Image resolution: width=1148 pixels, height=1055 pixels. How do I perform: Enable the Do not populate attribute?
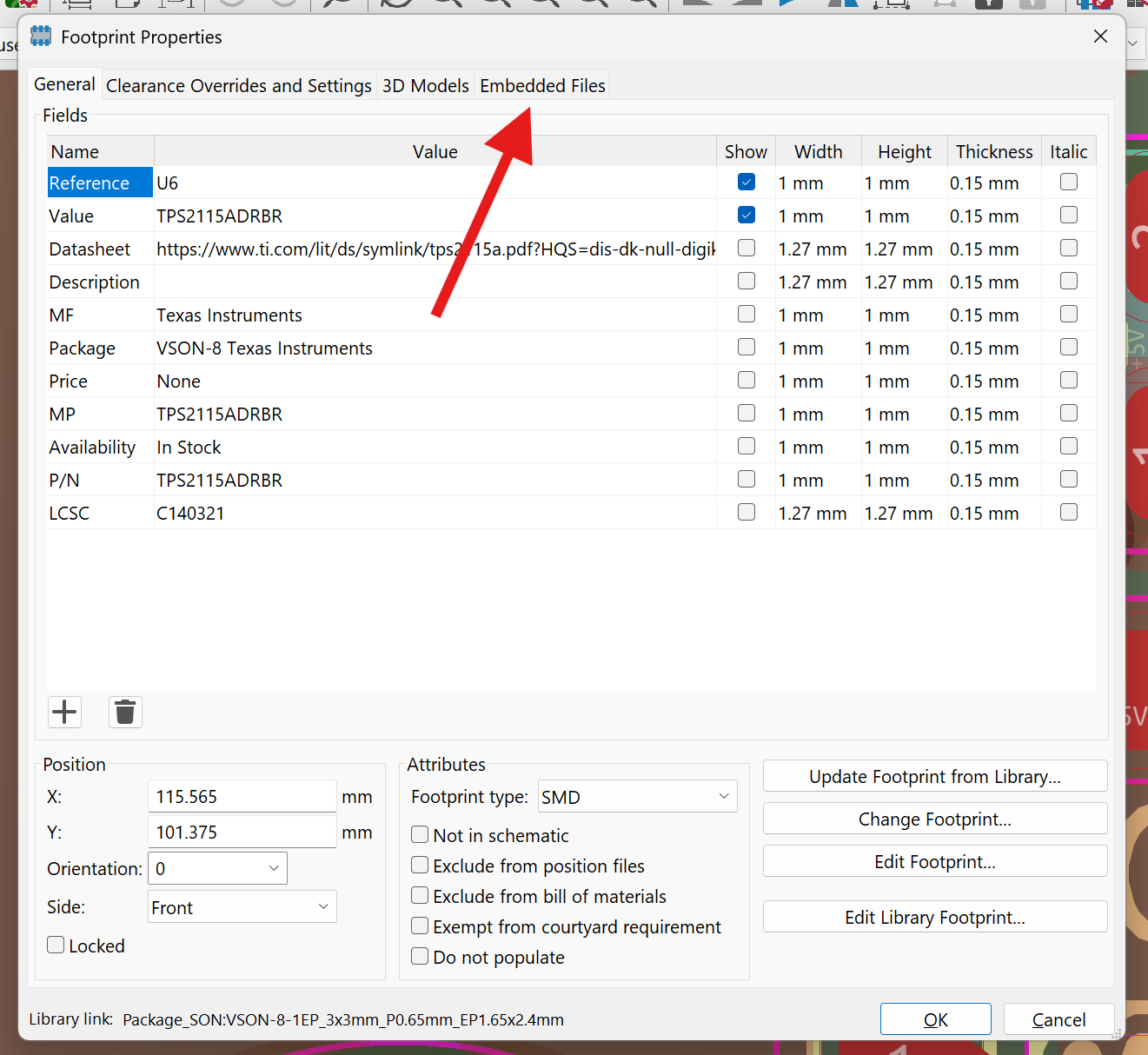pos(420,956)
